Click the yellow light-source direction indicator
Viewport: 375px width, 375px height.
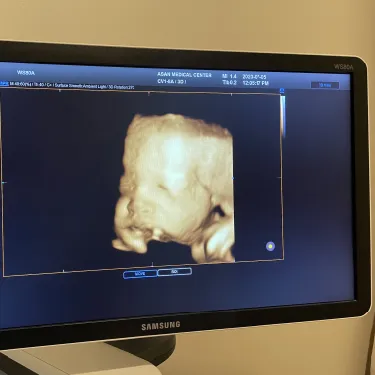pyautogui.click(x=270, y=246)
